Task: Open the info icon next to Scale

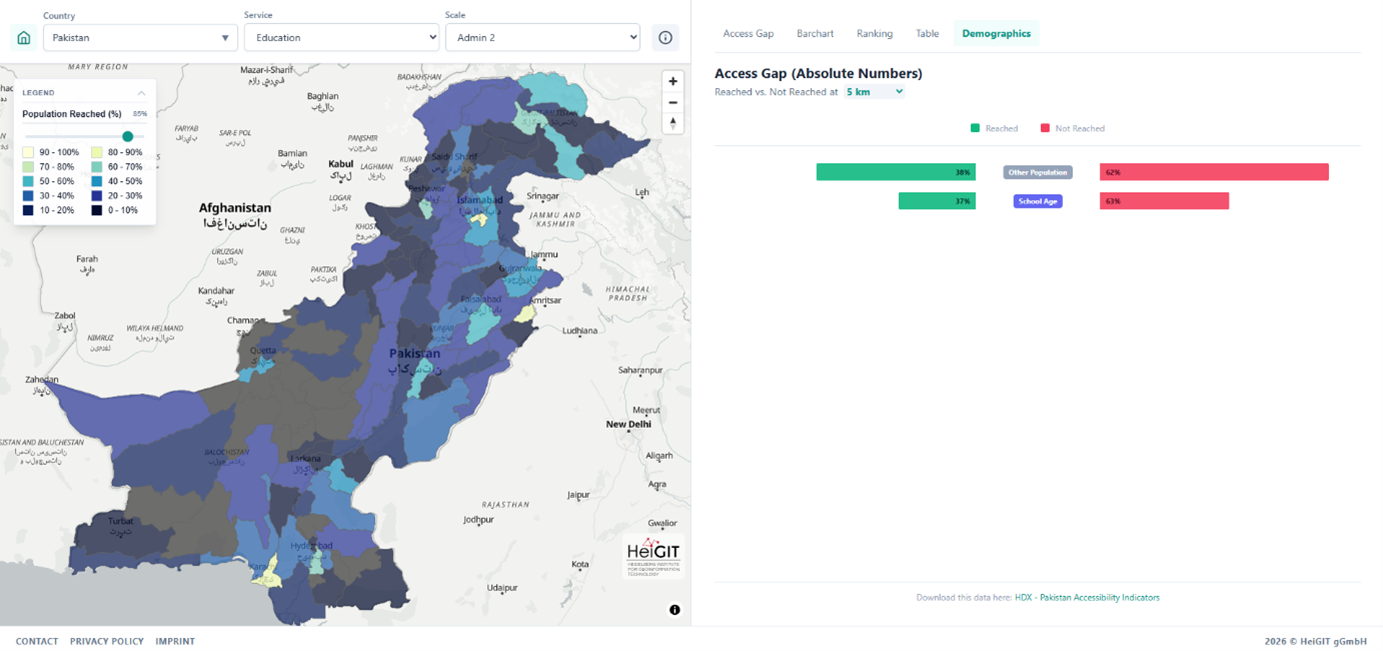Action: pos(665,38)
